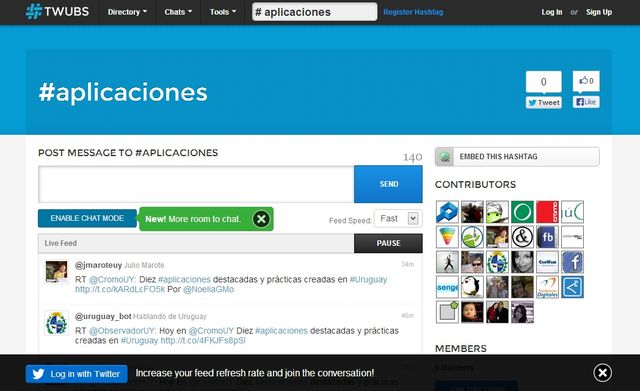
Task: Click the @NoeliaGMo mention
Action: [208, 289]
